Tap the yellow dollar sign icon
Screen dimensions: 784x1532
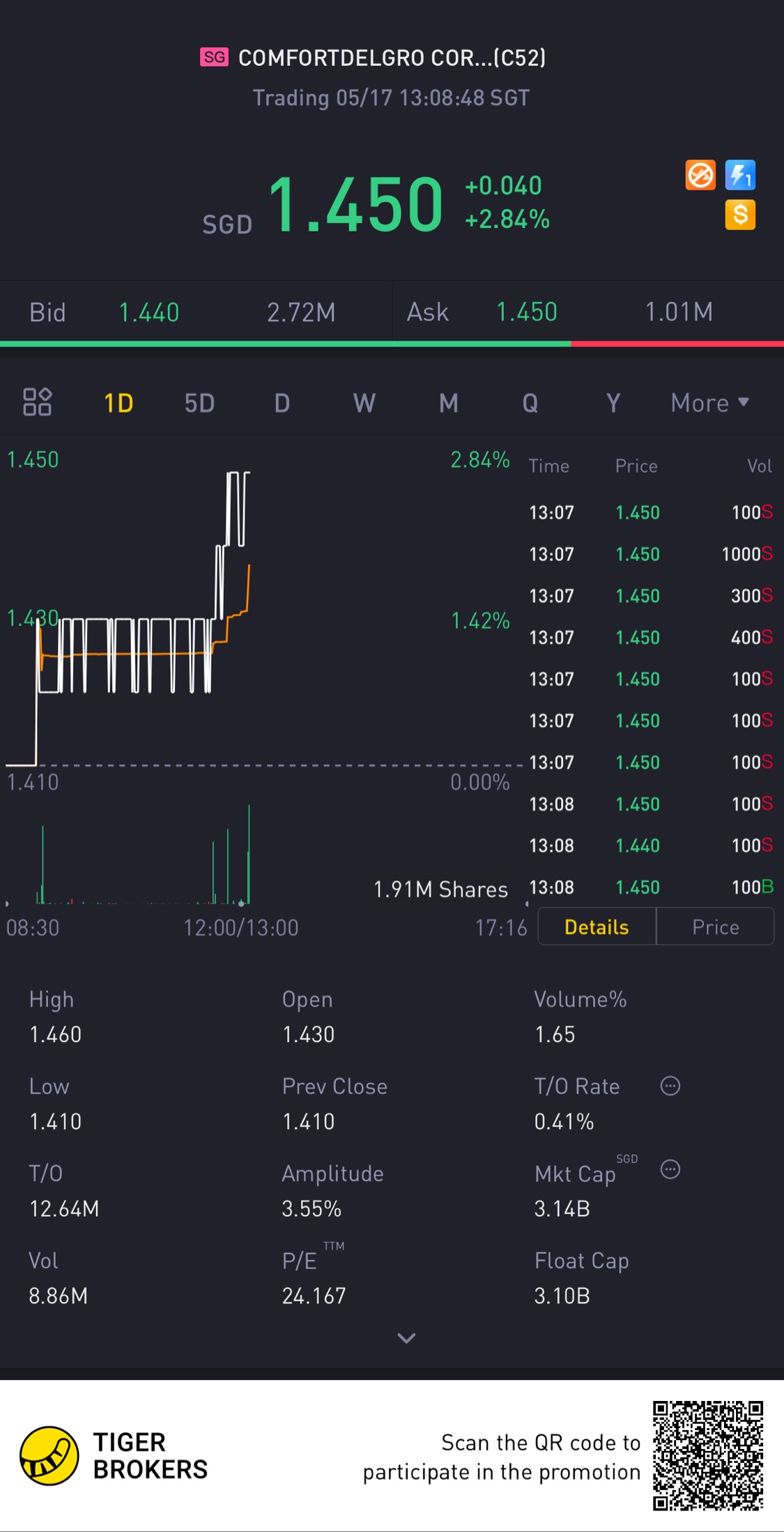[740, 215]
